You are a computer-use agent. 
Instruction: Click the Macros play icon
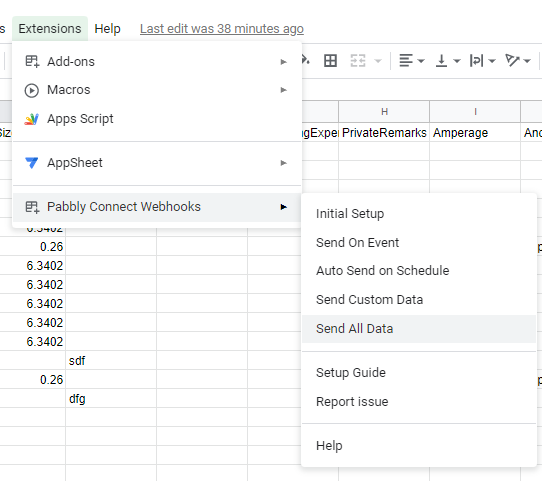pyautogui.click(x=32, y=91)
